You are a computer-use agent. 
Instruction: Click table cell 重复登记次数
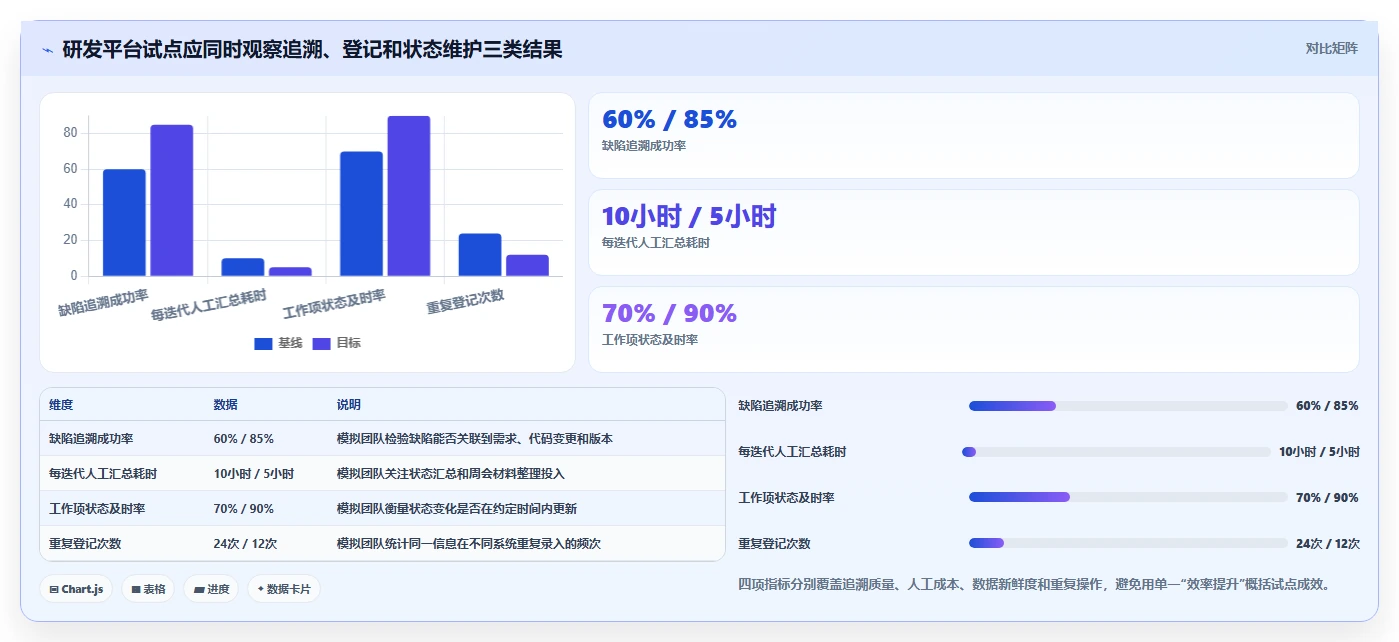(x=85, y=543)
